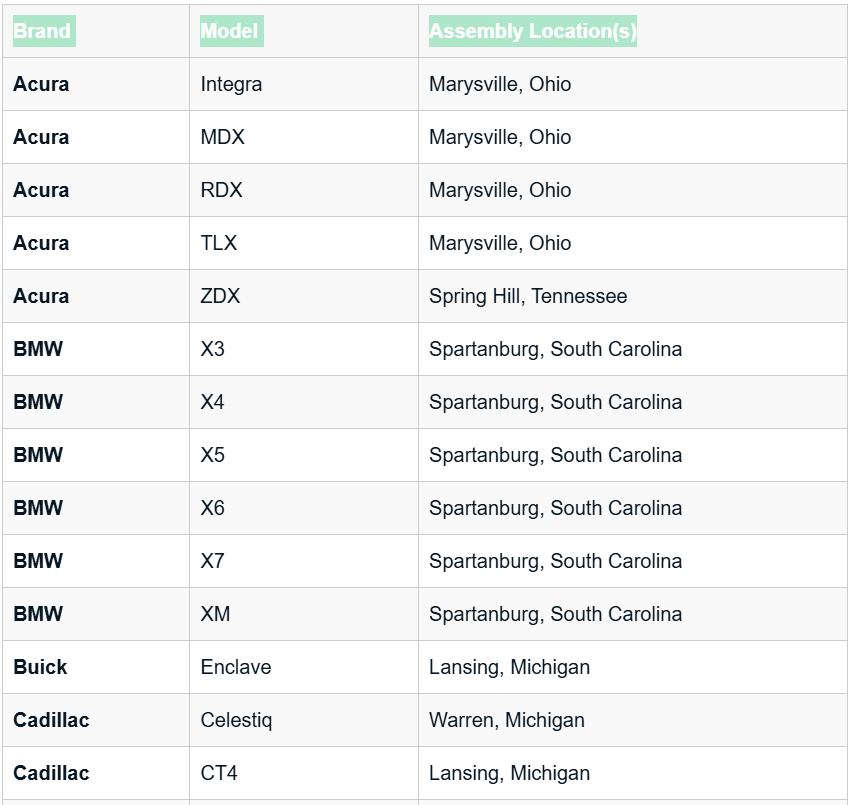Click the Brand column header
The image size is (854, 805).
[43, 31]
